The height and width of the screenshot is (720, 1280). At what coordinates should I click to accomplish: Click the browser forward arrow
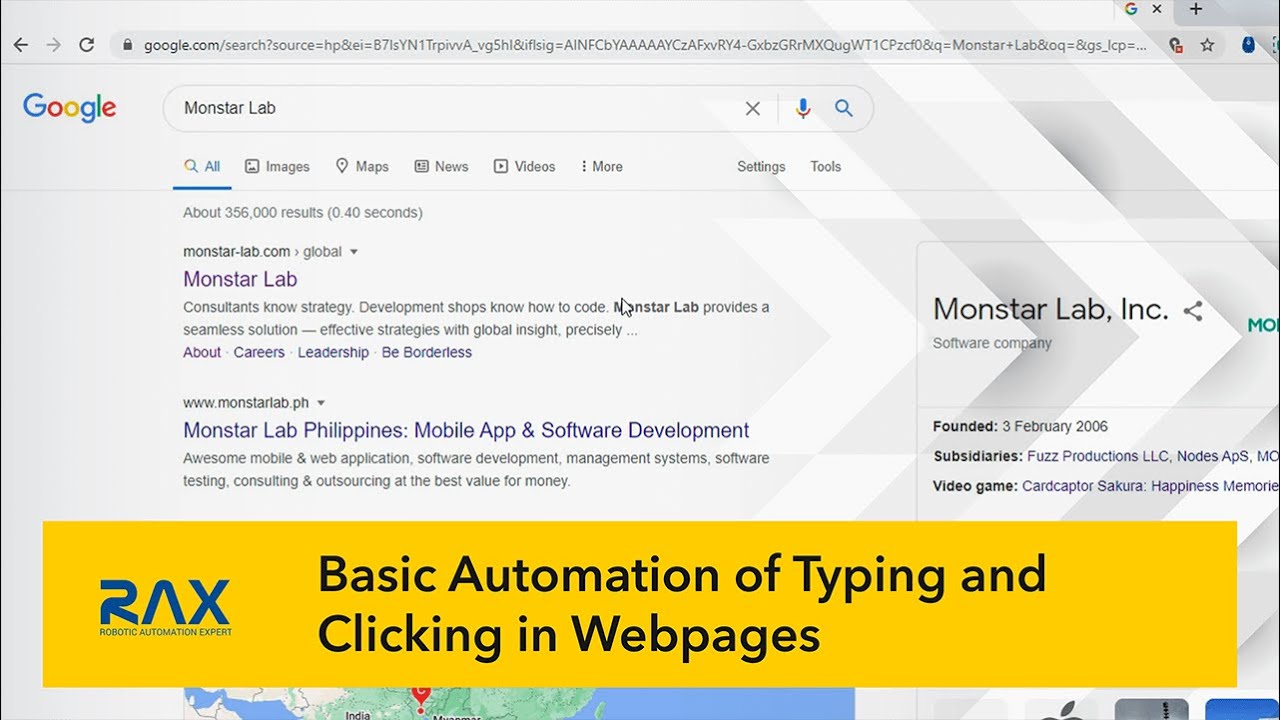click(x=54, y=45)
